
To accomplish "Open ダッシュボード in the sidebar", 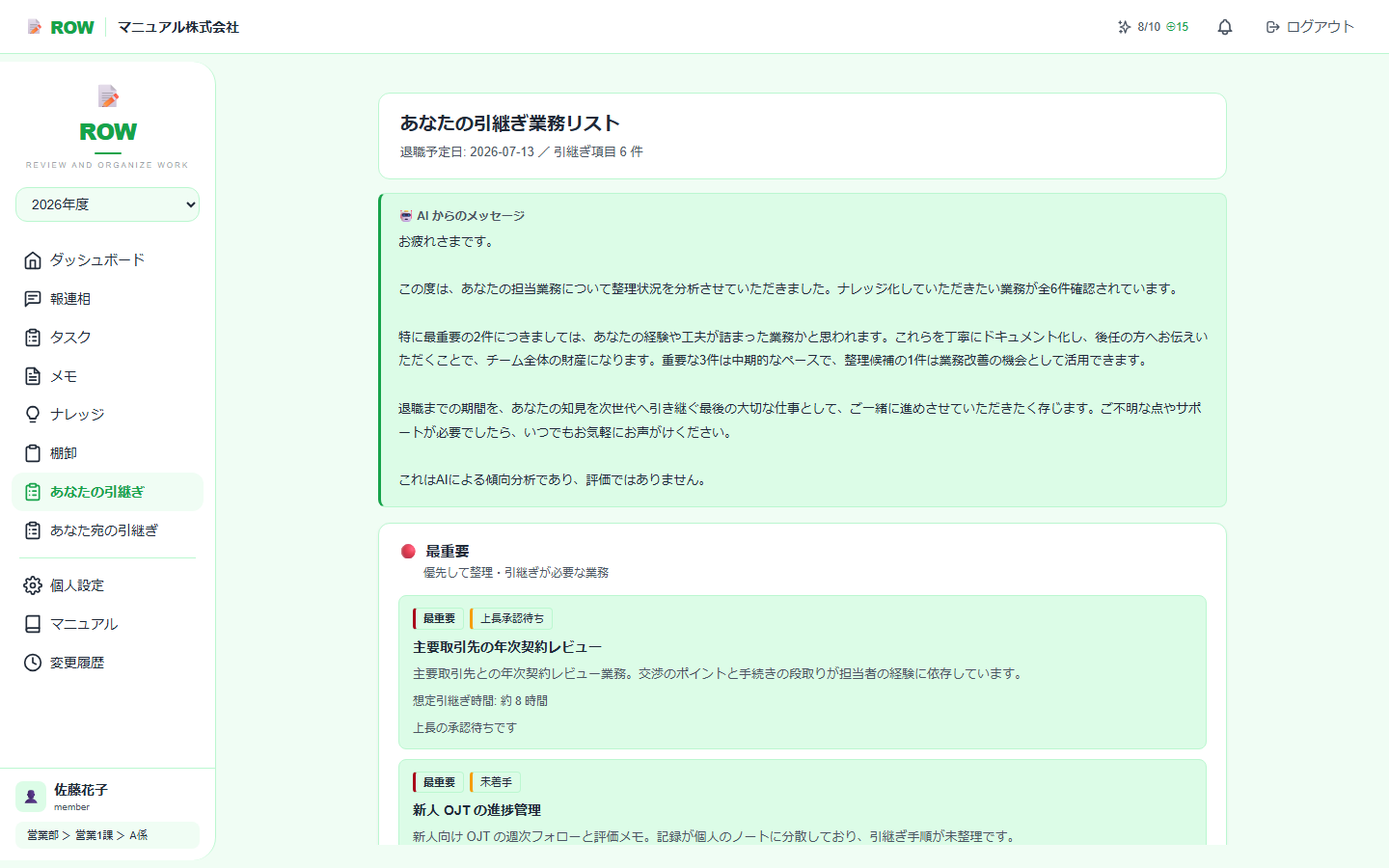I will [x=108, y=260].
